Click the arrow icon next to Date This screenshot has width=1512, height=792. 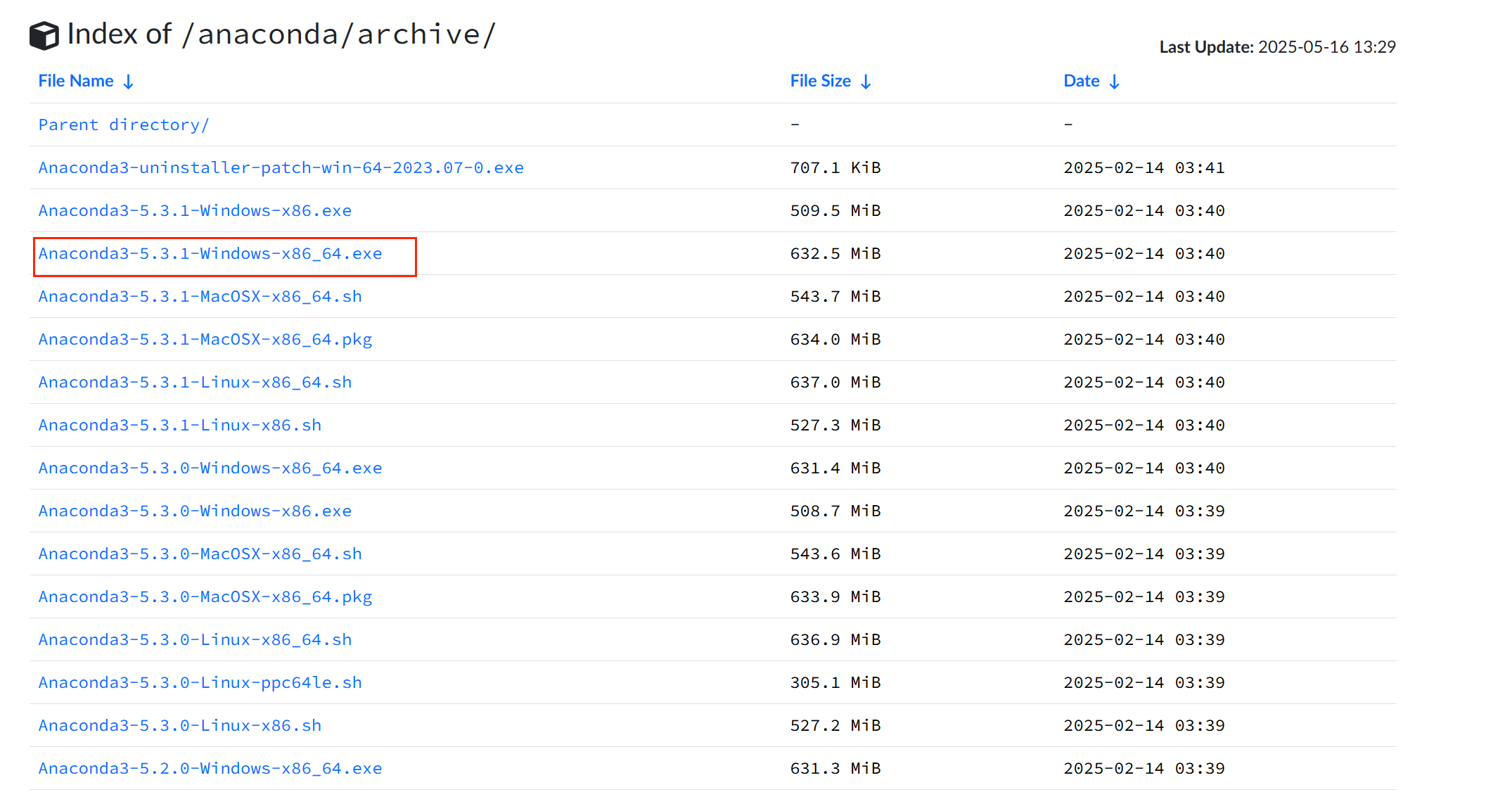coord(1114,82)
